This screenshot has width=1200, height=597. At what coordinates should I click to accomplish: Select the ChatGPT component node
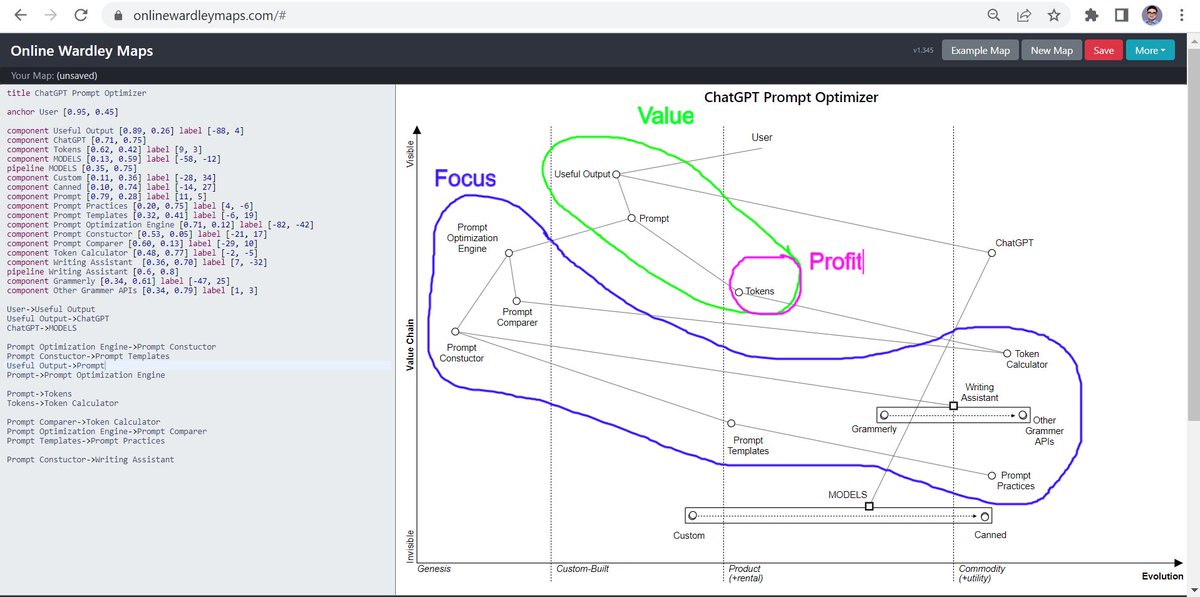991,253
